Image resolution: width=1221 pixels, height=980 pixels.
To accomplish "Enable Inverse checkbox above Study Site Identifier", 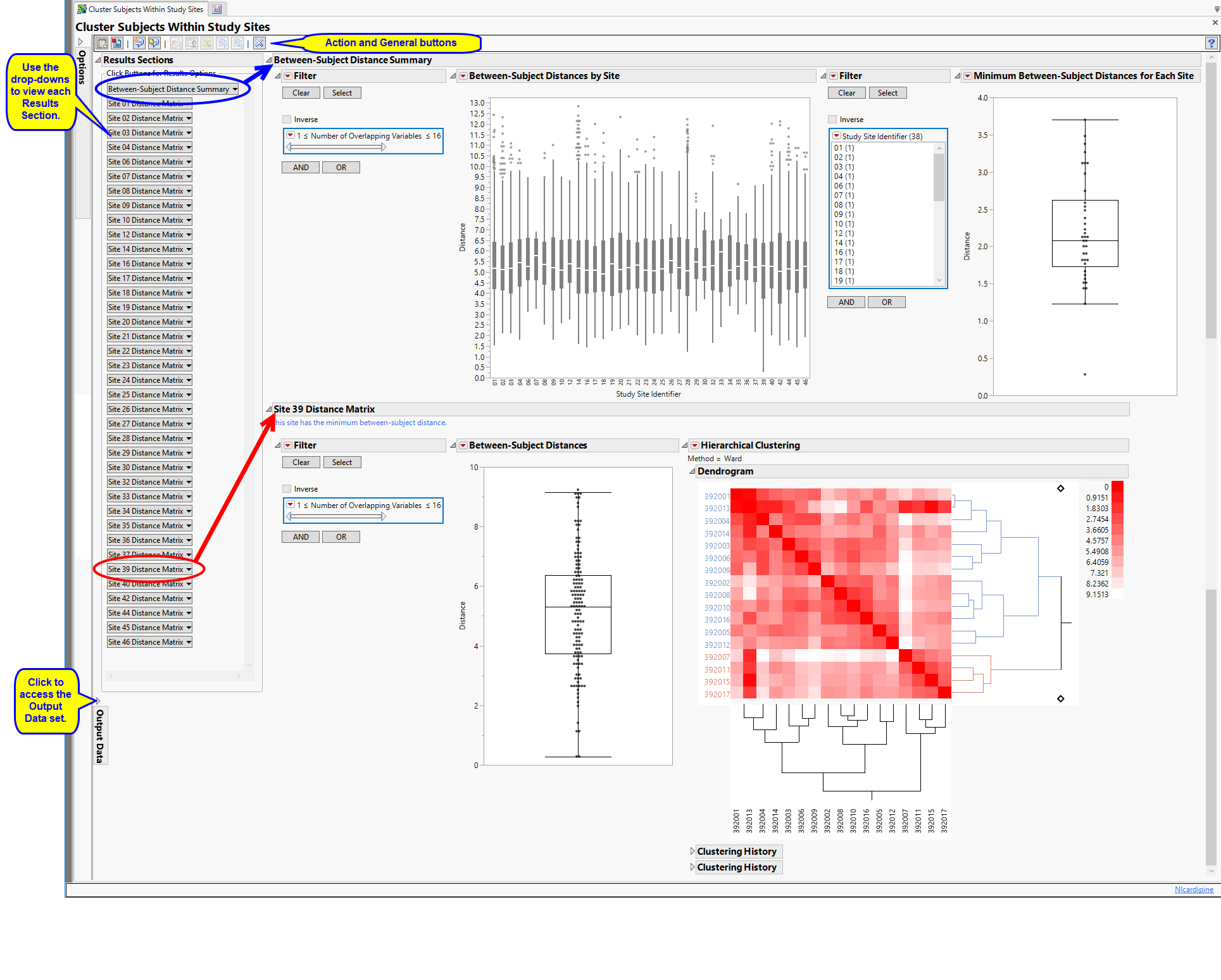I will coord(832,120).
